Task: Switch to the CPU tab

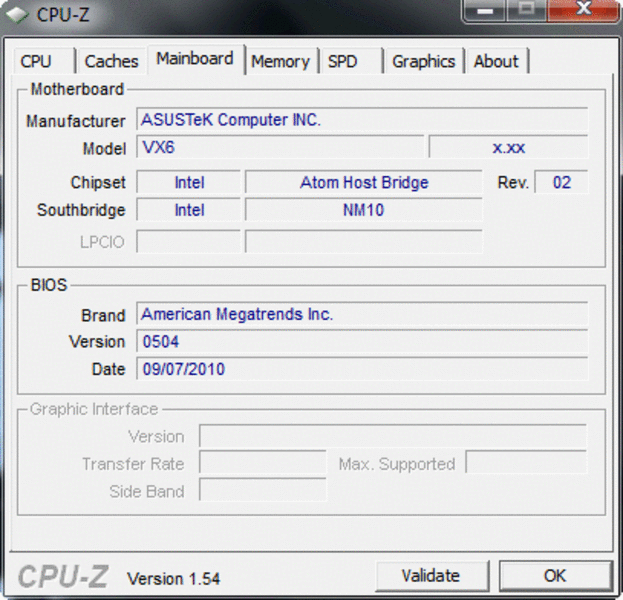Action: [44, 61]
